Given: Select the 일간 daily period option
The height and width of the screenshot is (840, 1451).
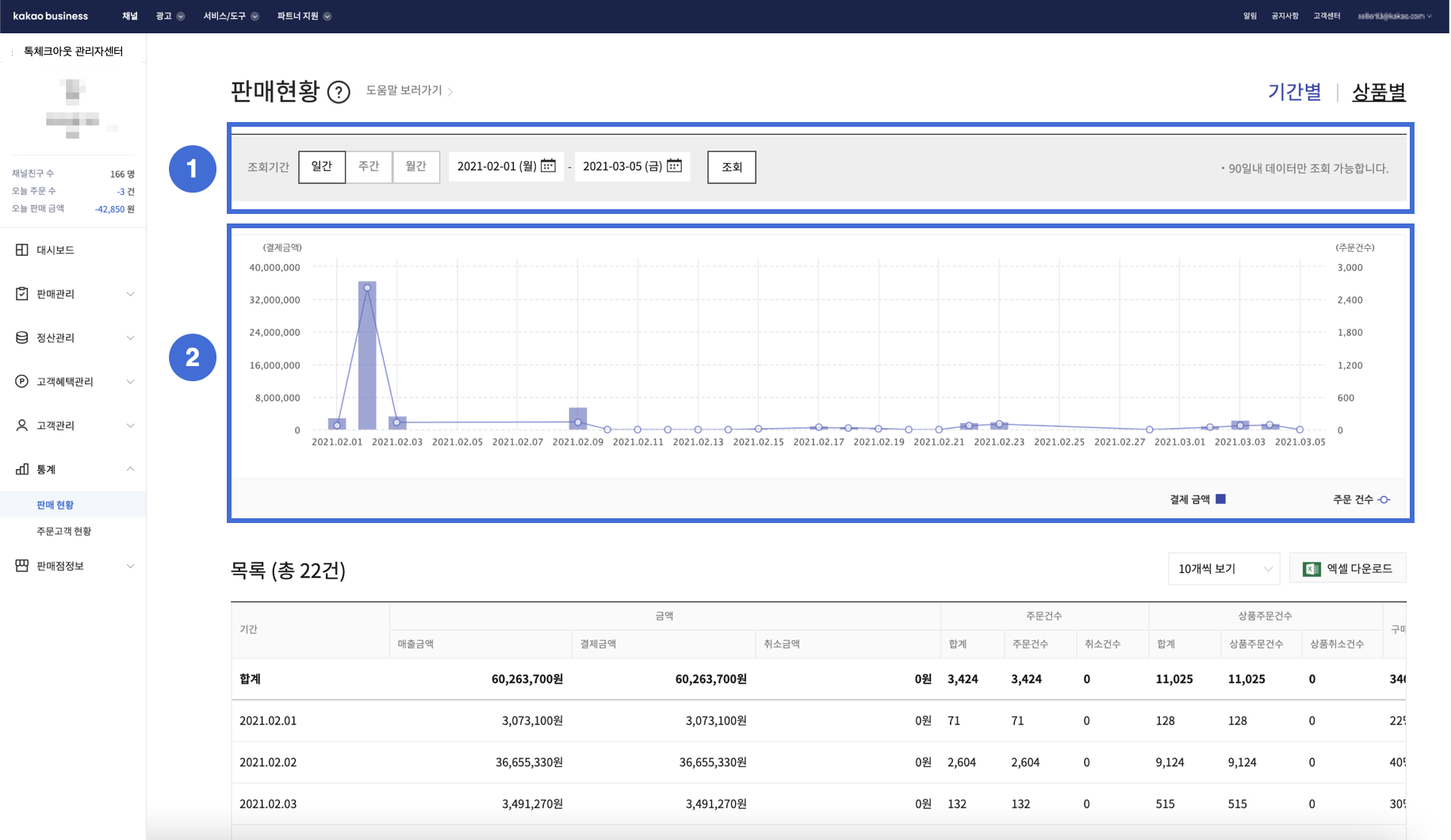Looking at the screenshot, I should pyautogui.click(x=321, y=166).
